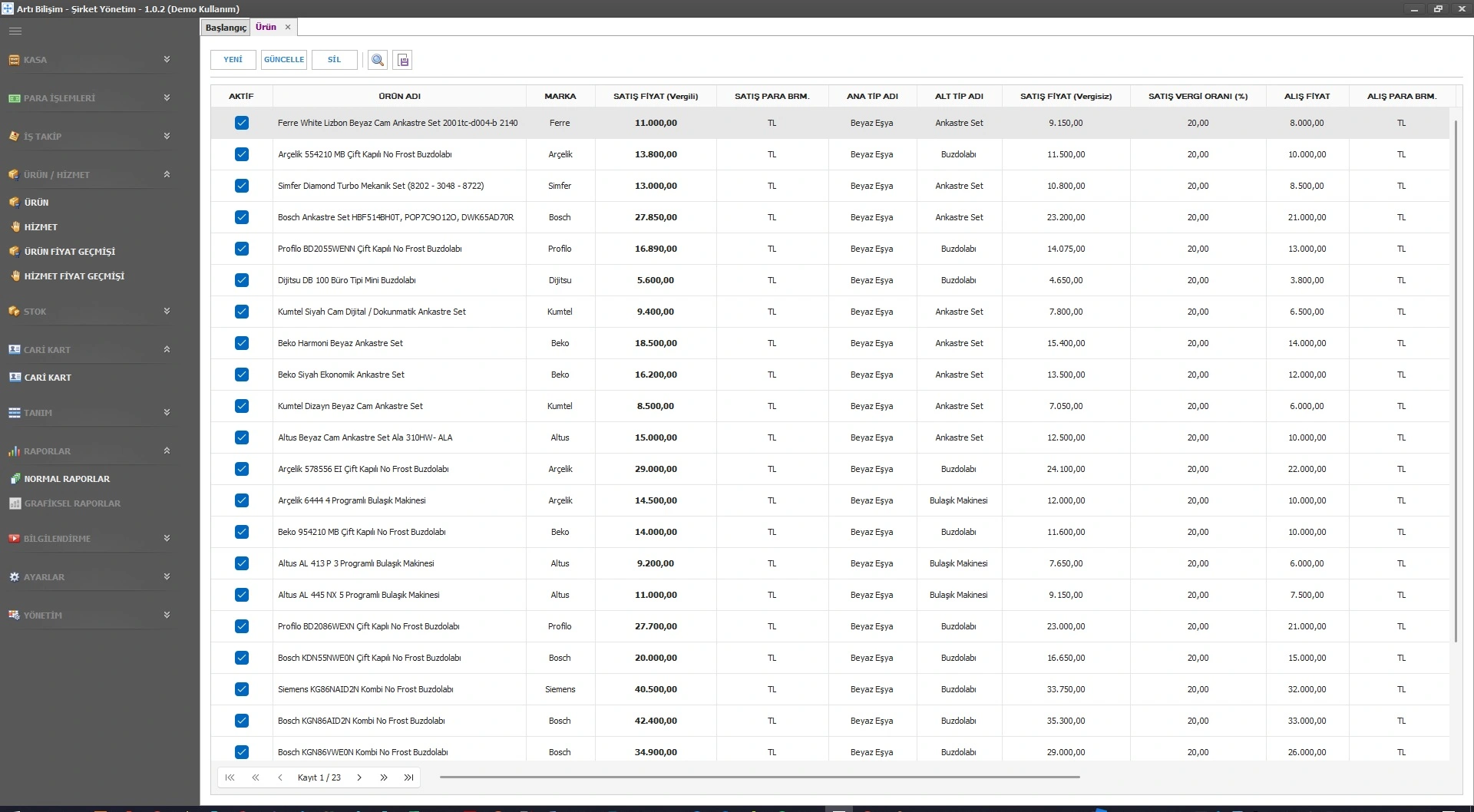Expand the AYARLAR section chevron

tap(167, 576)
